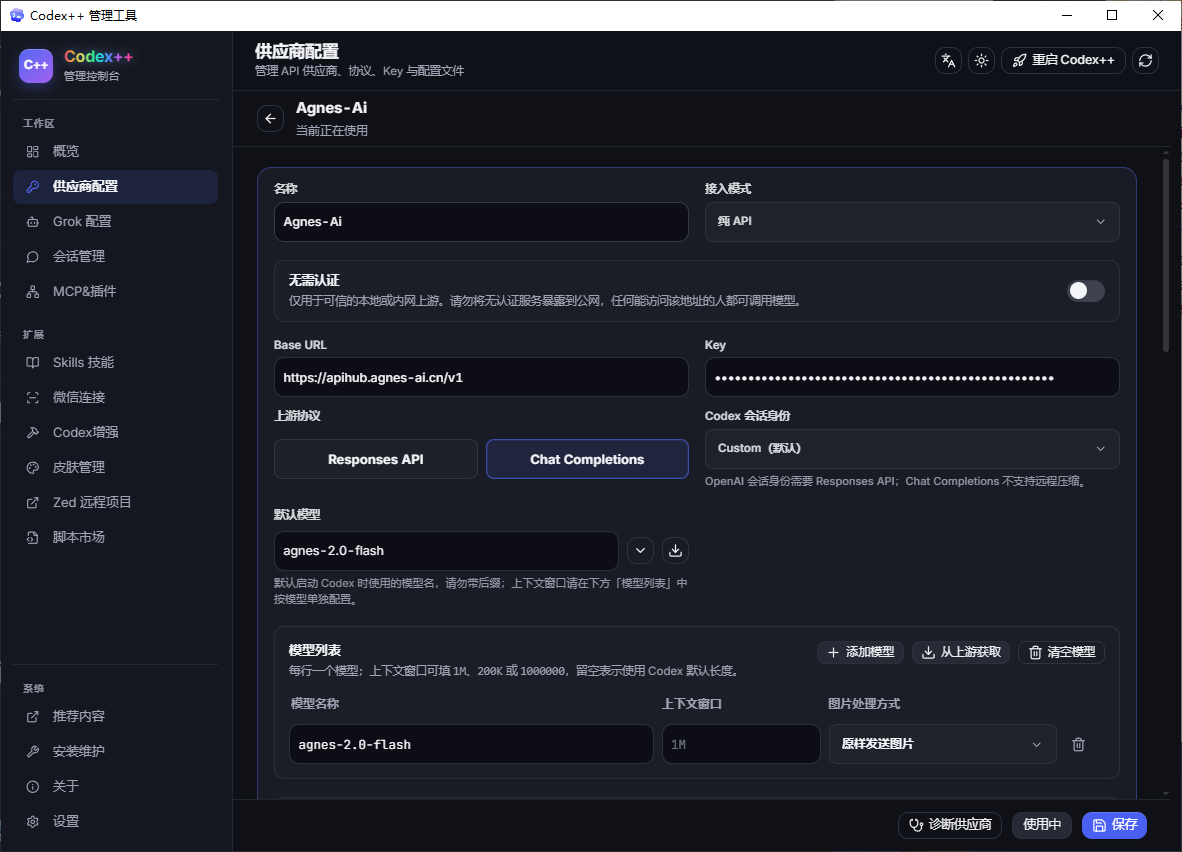The width and height of the screenshot is (1182, 852).
Task: Click the 保存 button
Action: tap(1114, 825)
